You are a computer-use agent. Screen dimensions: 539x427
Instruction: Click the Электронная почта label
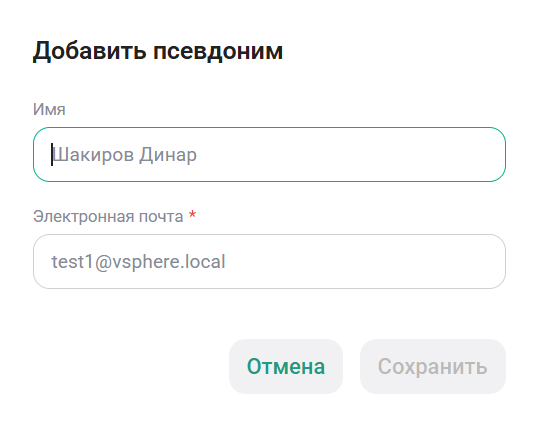(x=108, y=217)
